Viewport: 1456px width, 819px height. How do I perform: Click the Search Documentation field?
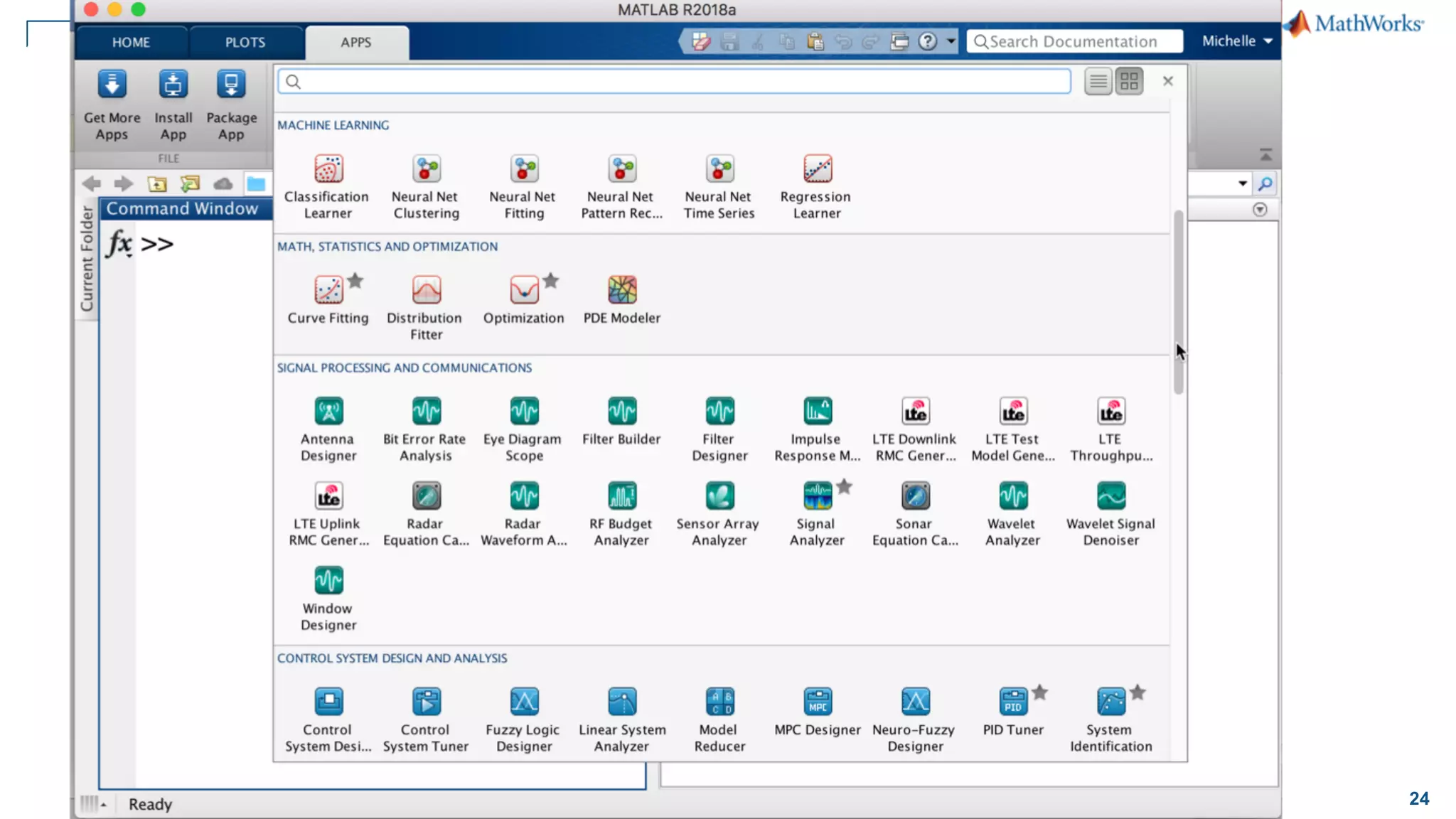pos(1074,41)
